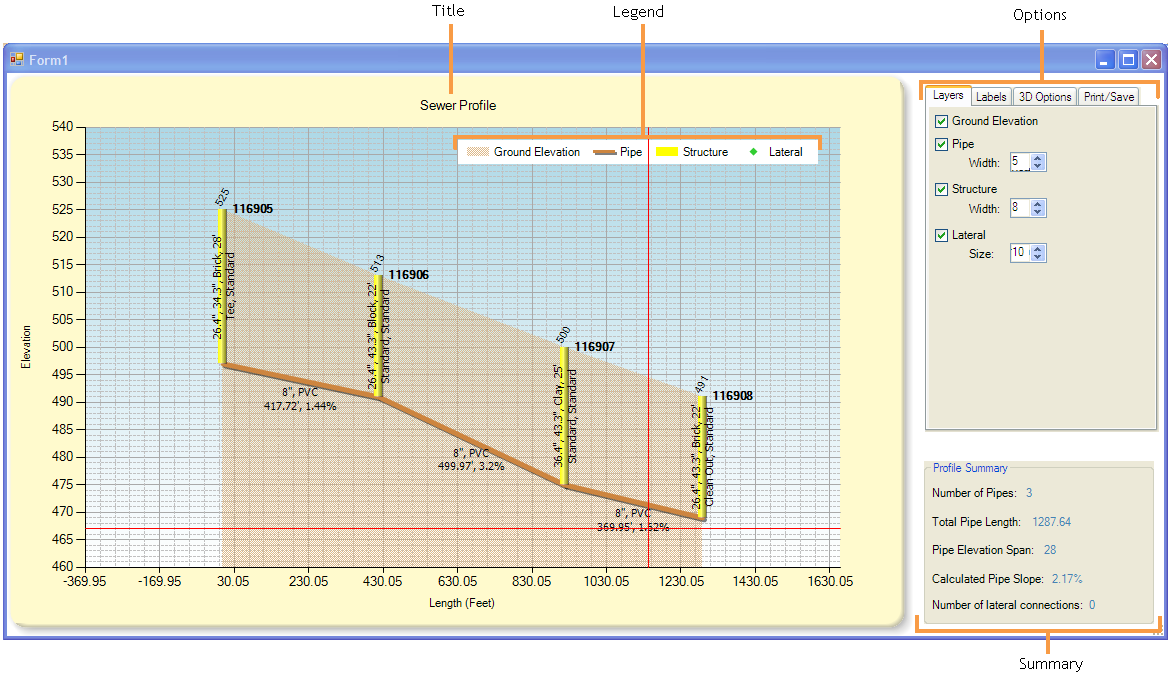Increase the Lateral Size spinner value

1038,249
